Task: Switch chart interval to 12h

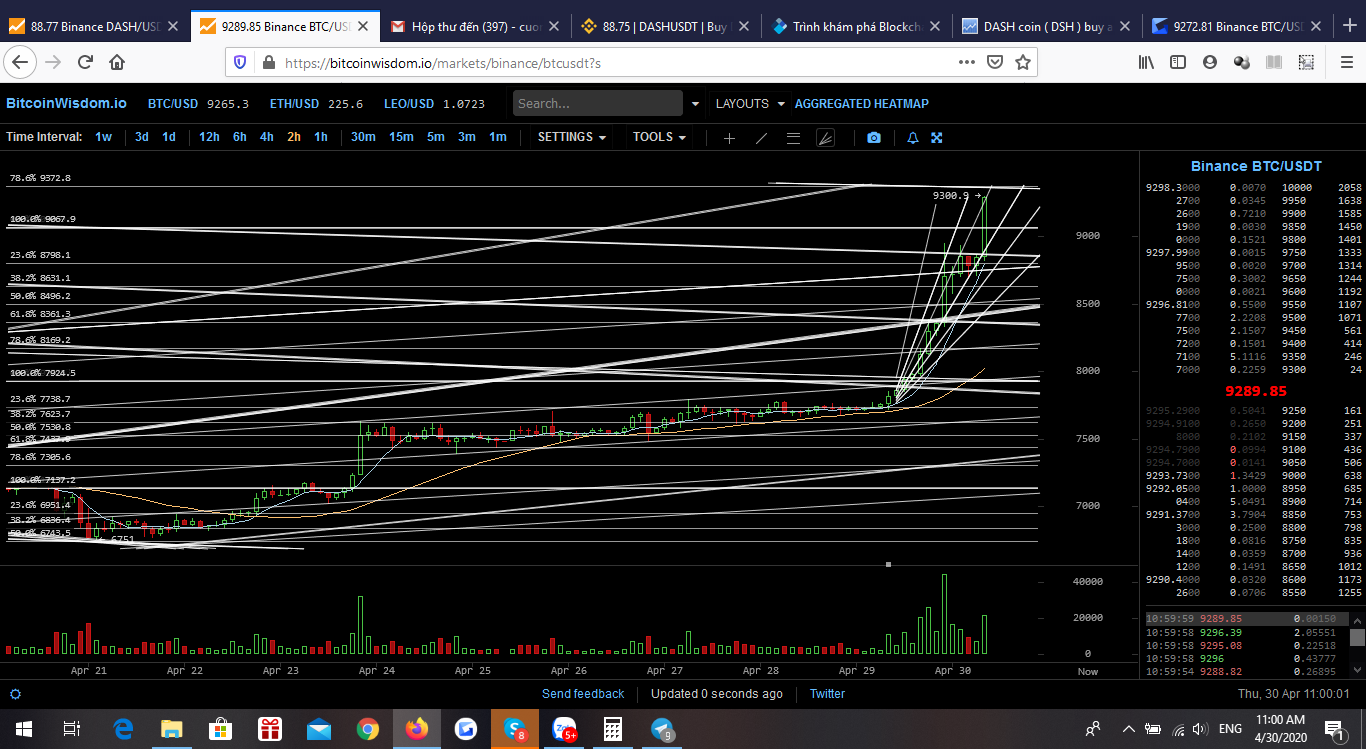Action: click(x=209, y=137)
